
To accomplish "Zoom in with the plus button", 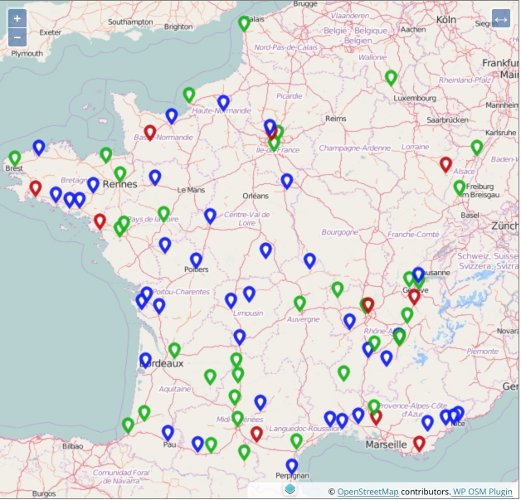I will [17, 18].
